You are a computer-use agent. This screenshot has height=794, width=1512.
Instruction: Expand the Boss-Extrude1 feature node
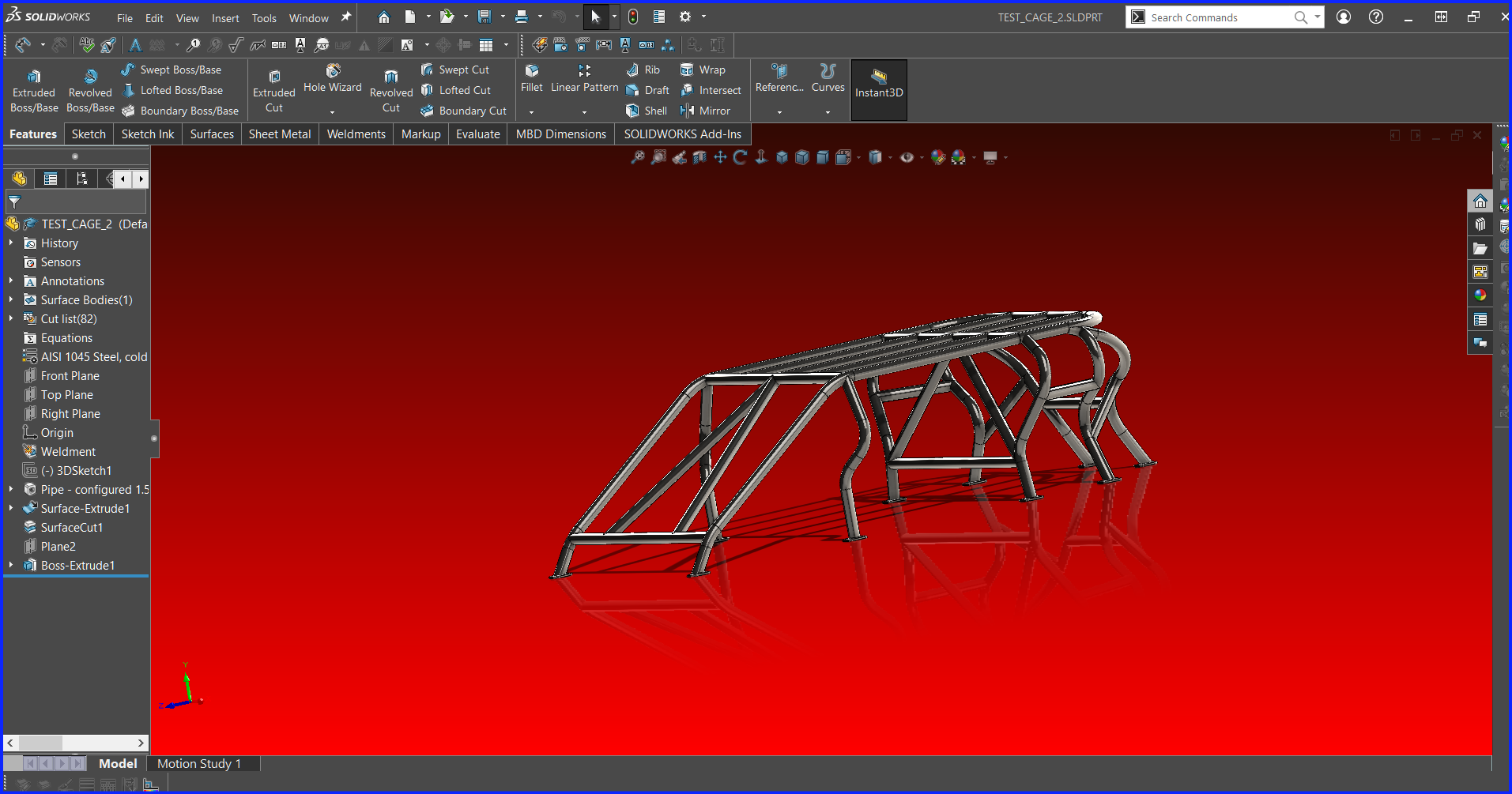[11, 566]
